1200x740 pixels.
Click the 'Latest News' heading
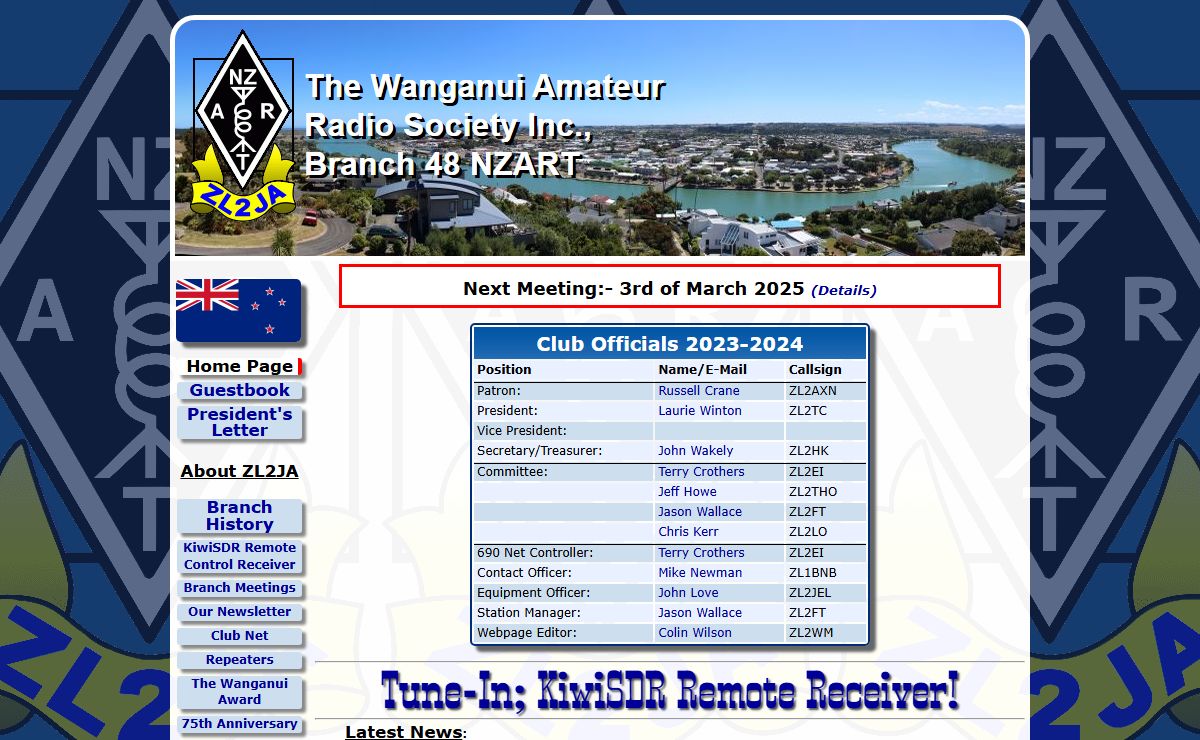coord(404,732)
